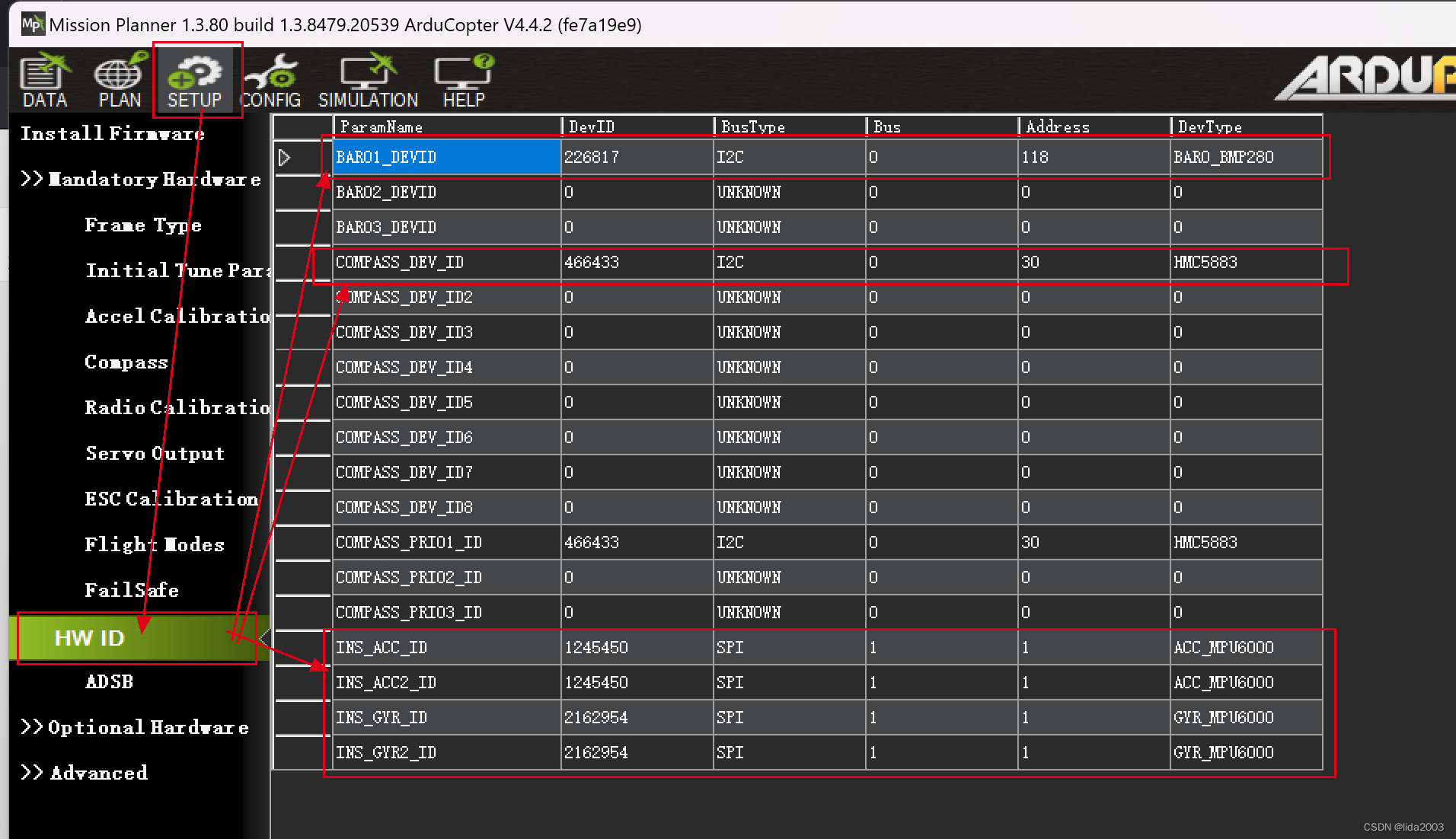Screen dimensions: 1456x839
Task: Click the Mission Planner title bar app icon
Action: [x=33, y=24]
